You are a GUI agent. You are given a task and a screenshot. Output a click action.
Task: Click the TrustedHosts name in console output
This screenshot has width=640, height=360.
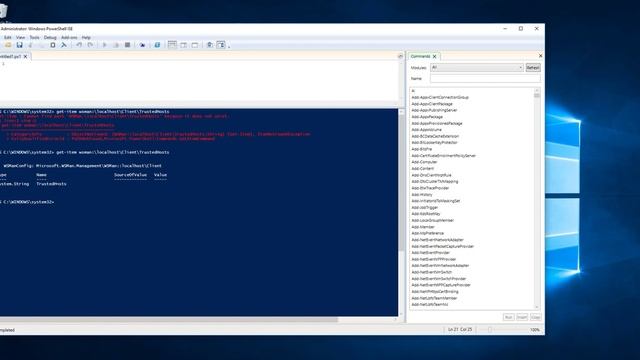[51, 184]
